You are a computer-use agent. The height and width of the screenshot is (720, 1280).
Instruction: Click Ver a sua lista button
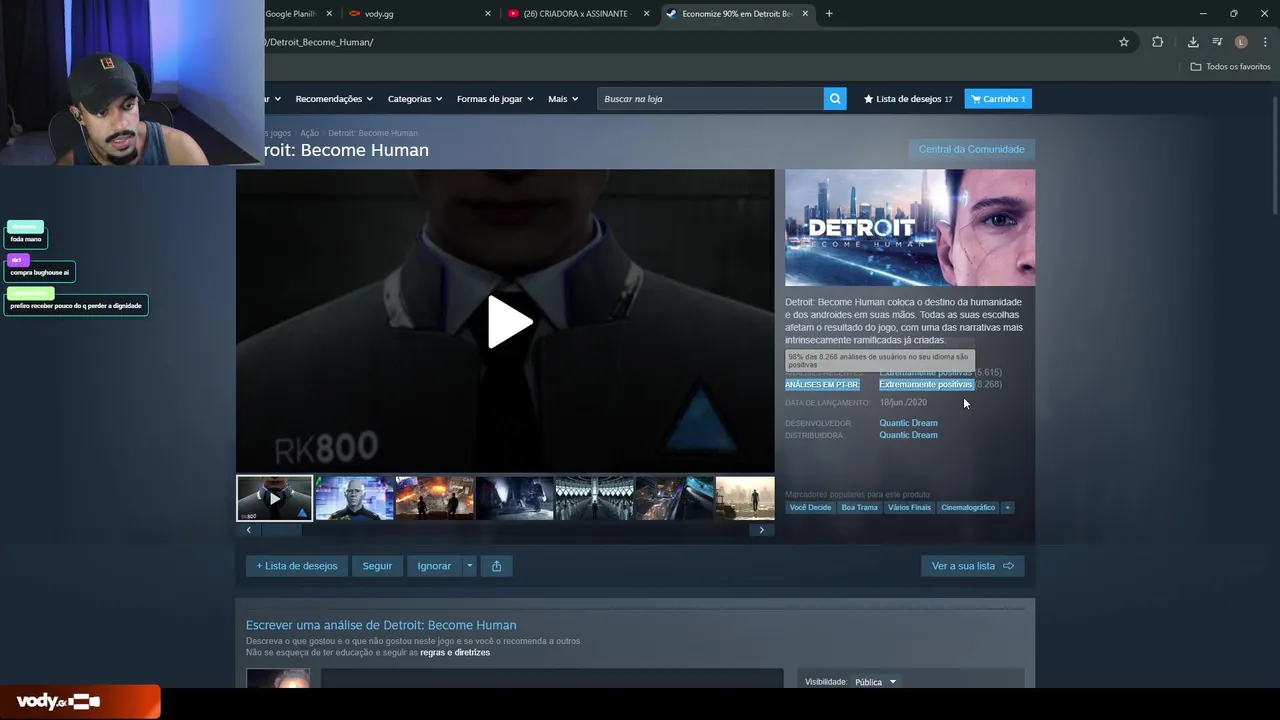click(x=972, y=566)
